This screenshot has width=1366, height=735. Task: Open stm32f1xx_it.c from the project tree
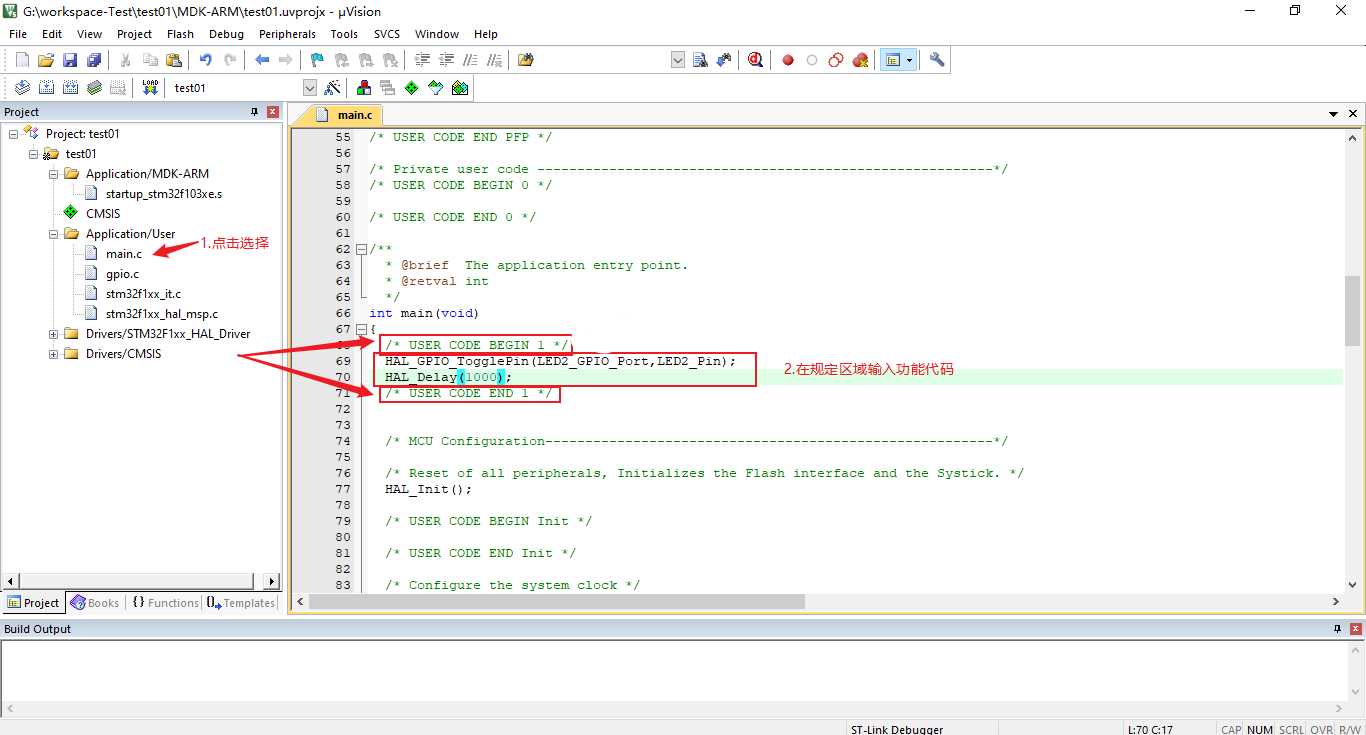click(143, 294)
